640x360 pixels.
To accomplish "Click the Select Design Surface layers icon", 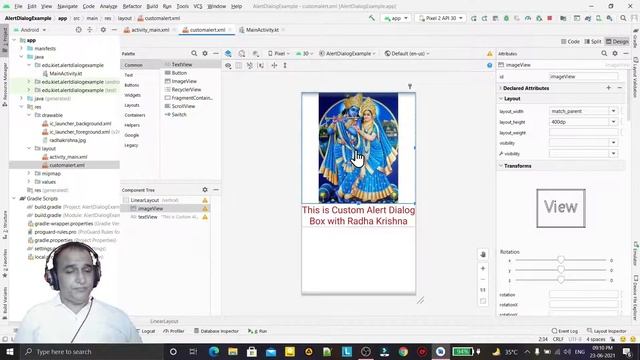I will coord(228,53).
